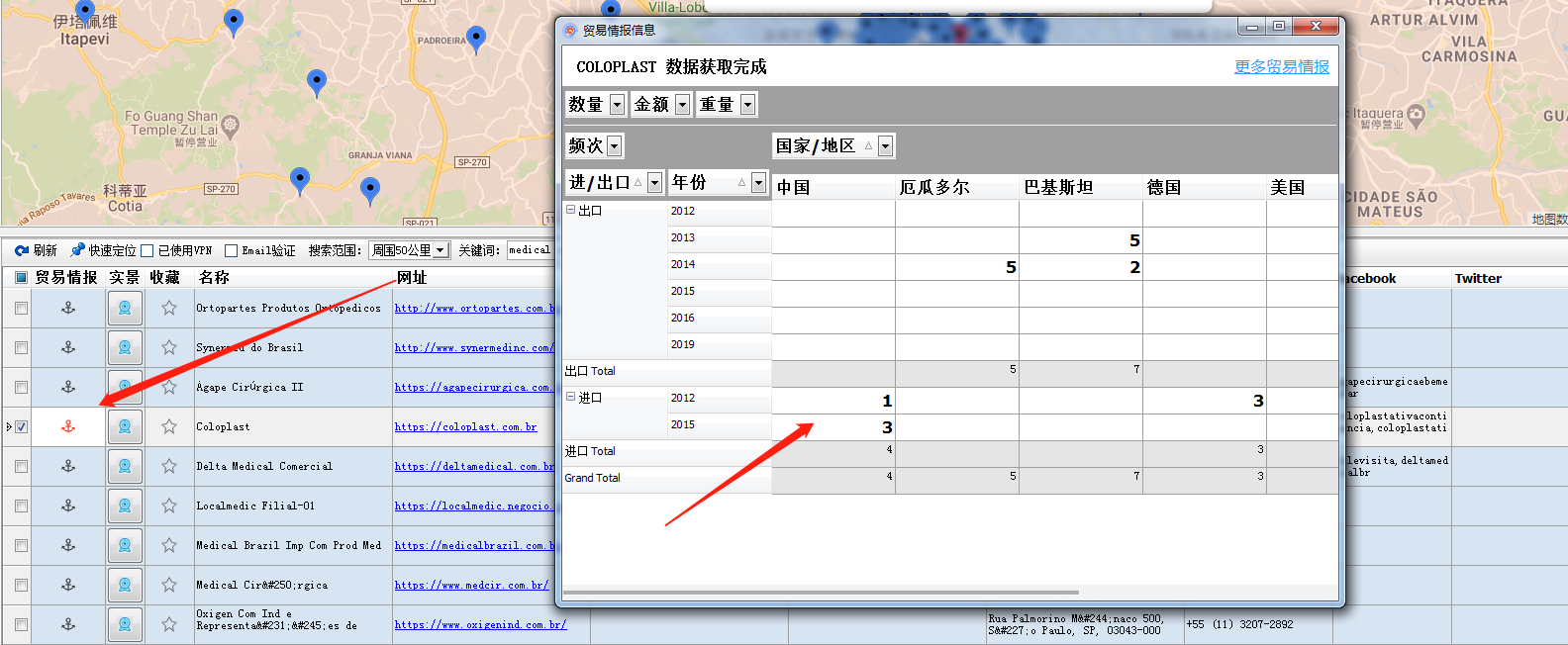Click the Twitter column header

[x=1478, y=279]
